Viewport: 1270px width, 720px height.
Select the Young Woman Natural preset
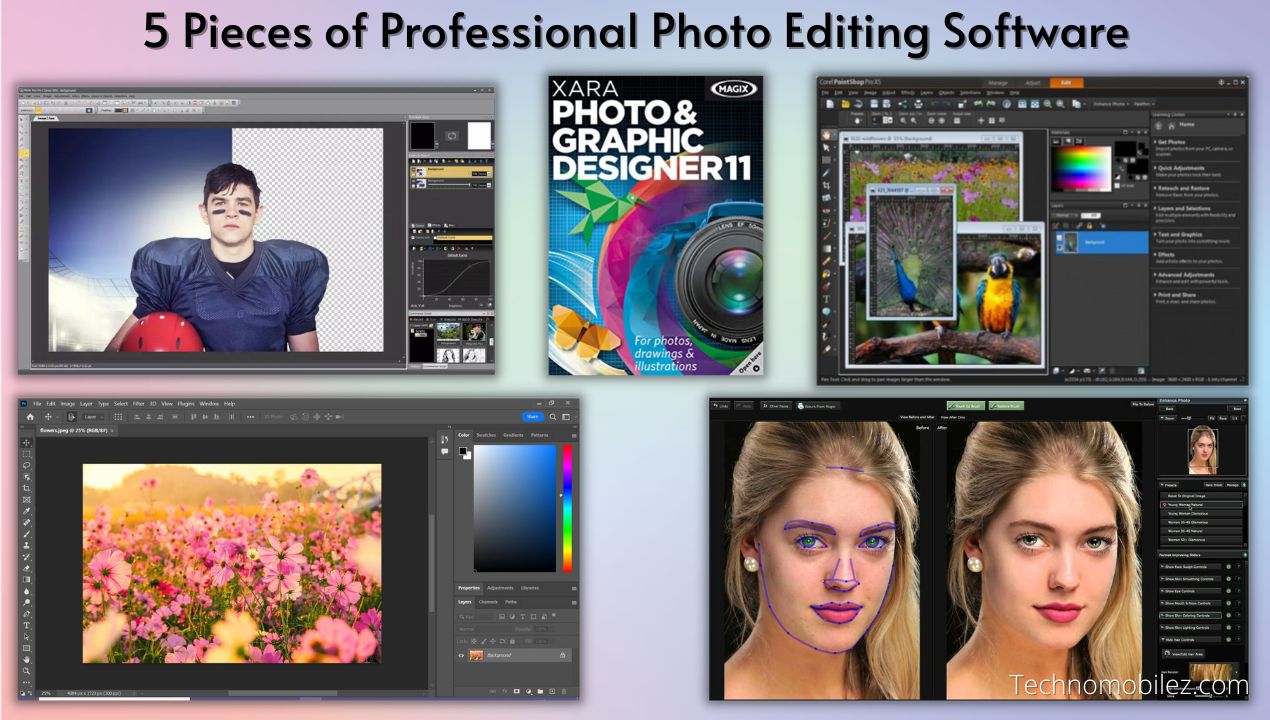[x=1203, y=505]
